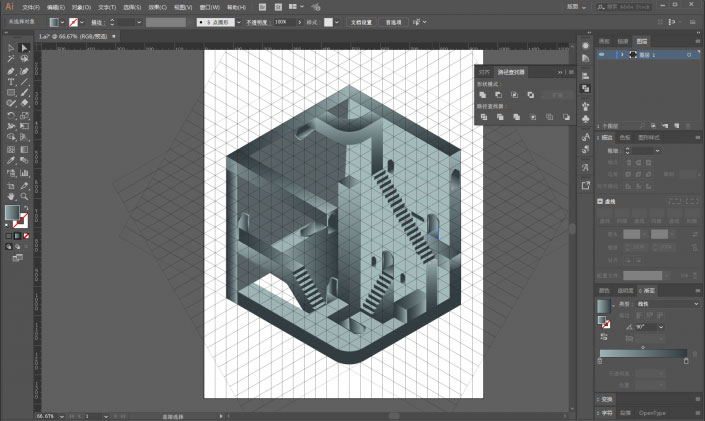Open the 窗口(W) menu
The image size is (705, 421).
[210, 7]
